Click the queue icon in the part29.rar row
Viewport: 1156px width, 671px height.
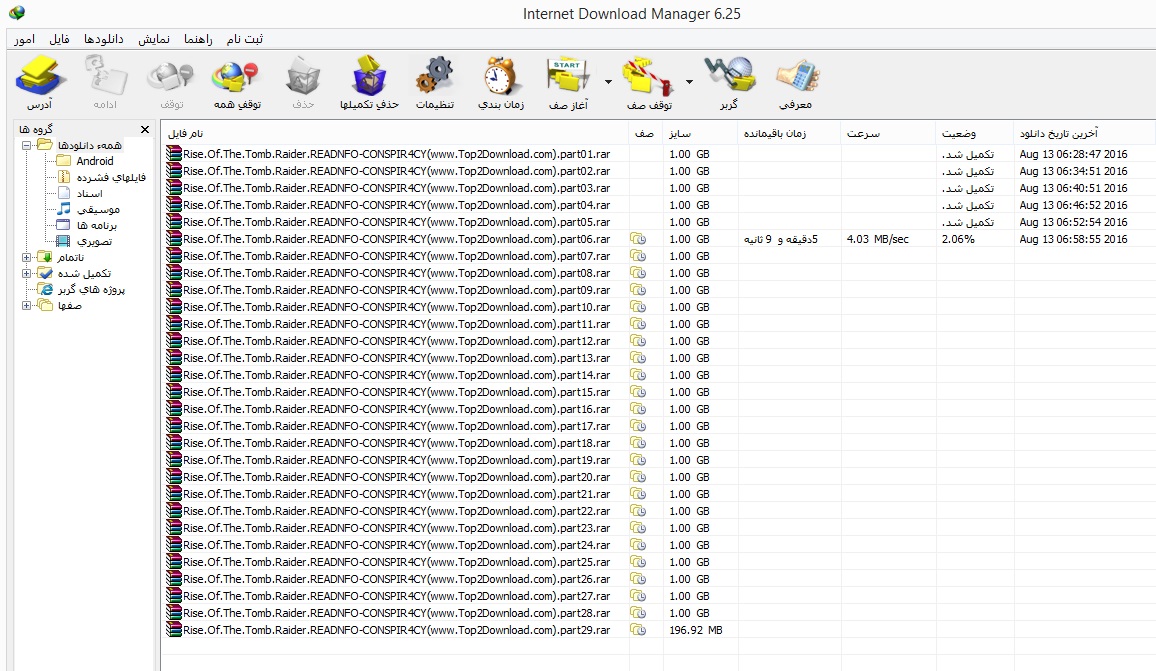click(638, 630)
